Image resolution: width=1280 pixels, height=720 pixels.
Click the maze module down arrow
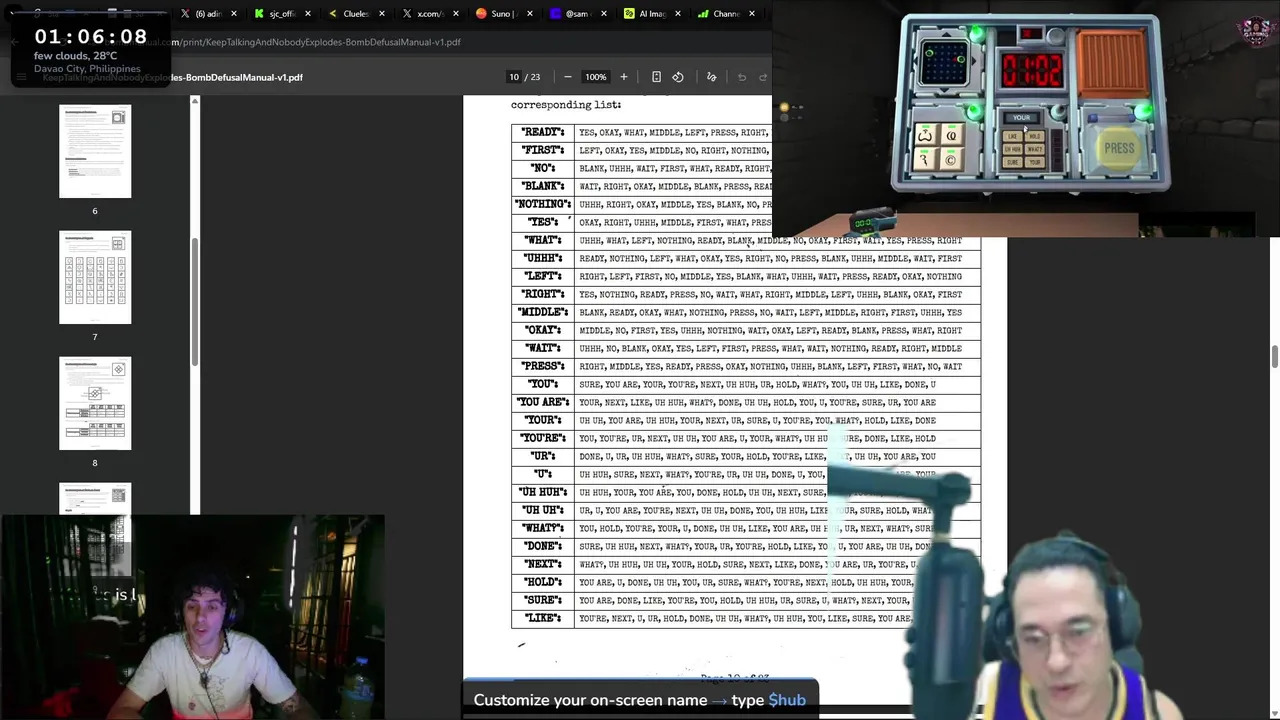(945, 90)
